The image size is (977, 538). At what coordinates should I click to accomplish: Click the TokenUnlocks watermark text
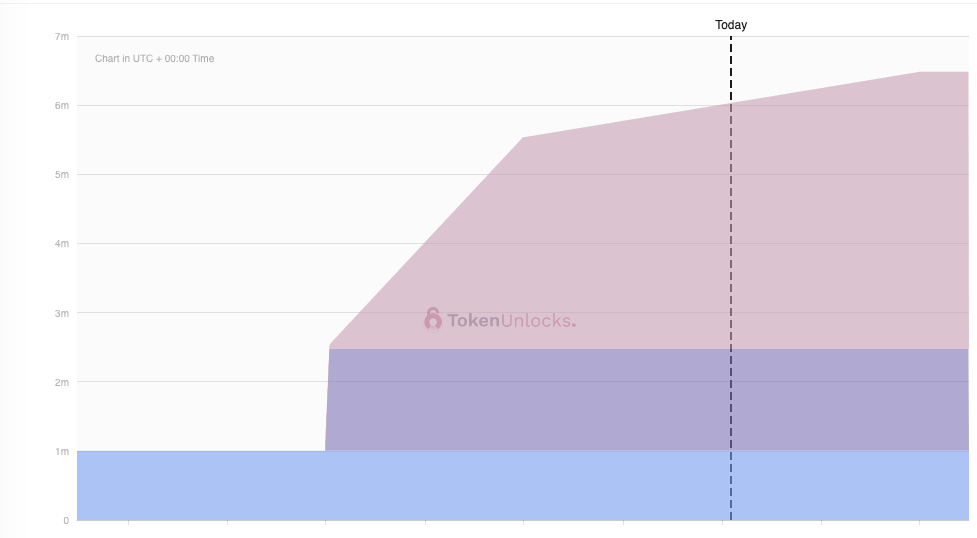511,321
